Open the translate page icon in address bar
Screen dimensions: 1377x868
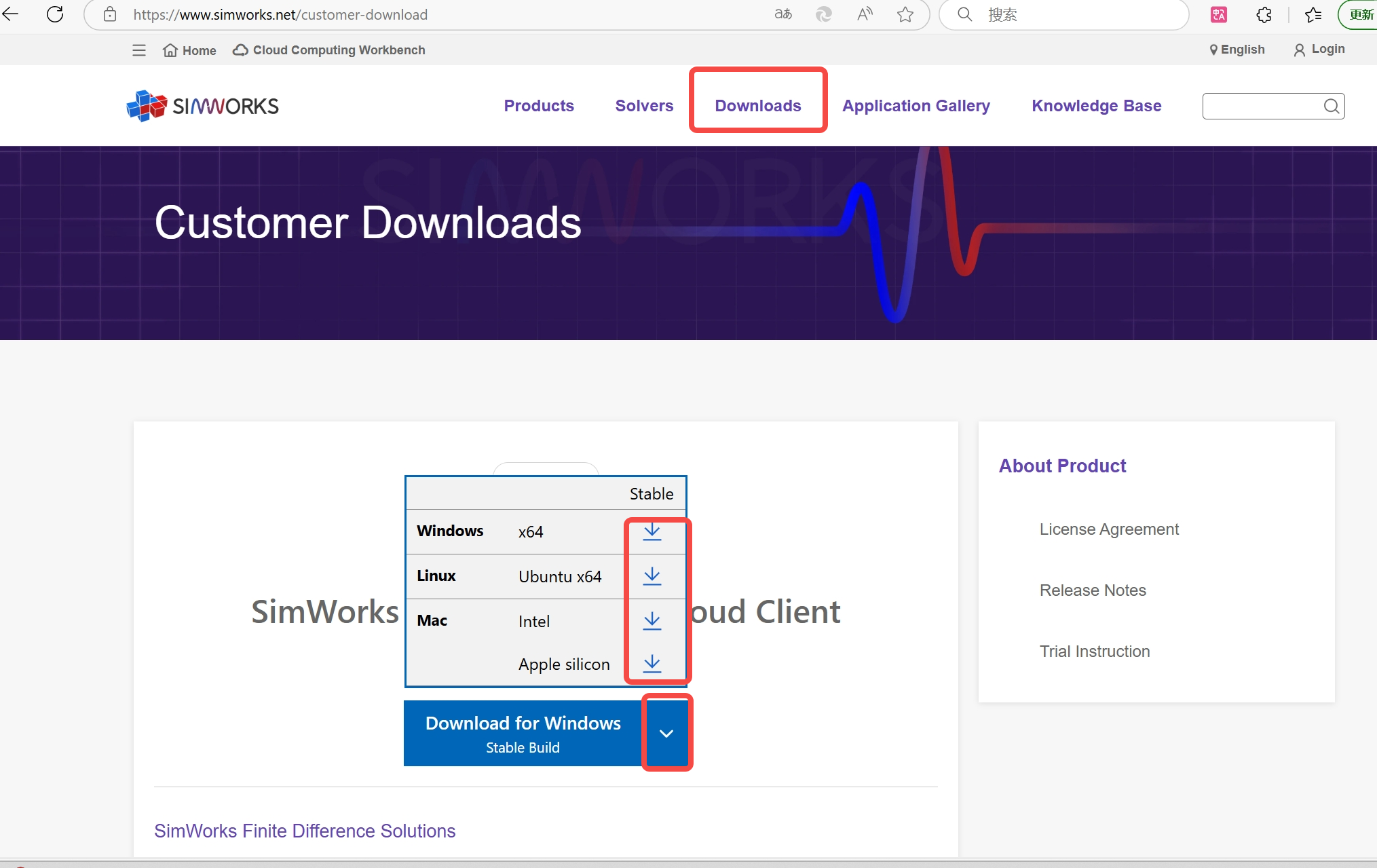[783, 14]
